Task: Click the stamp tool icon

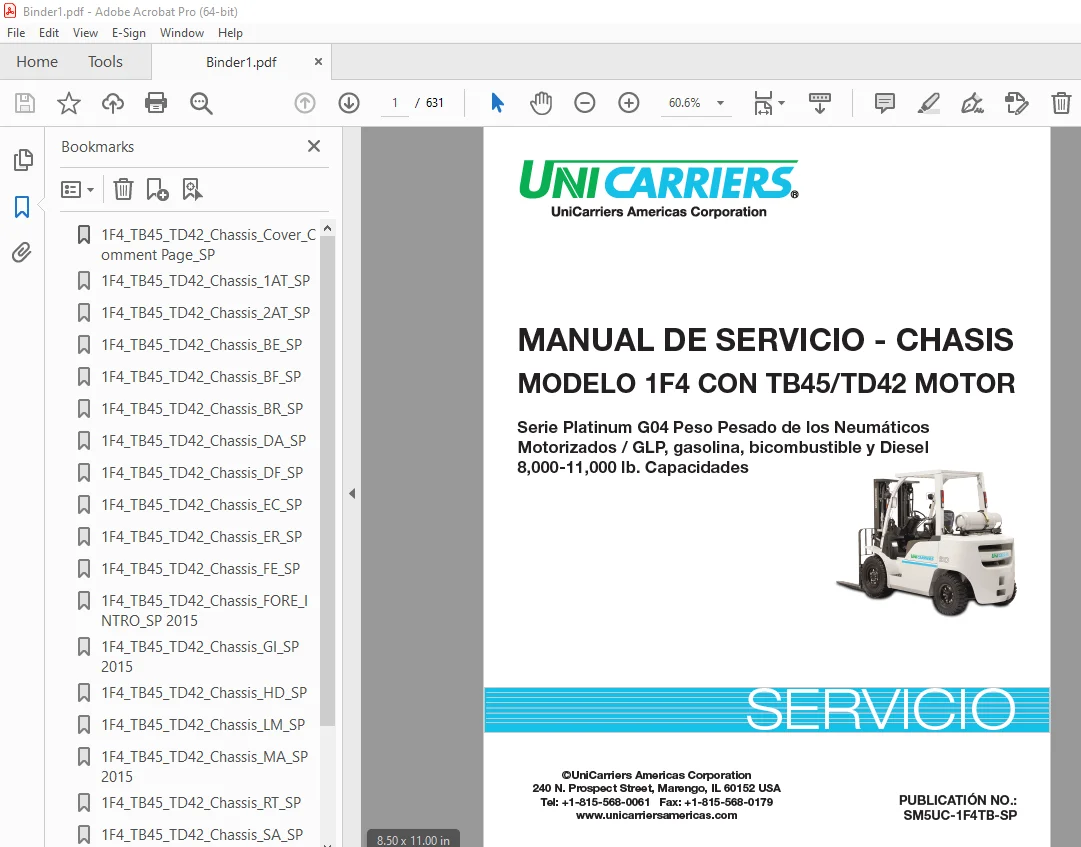Action: click(1017, 103)
